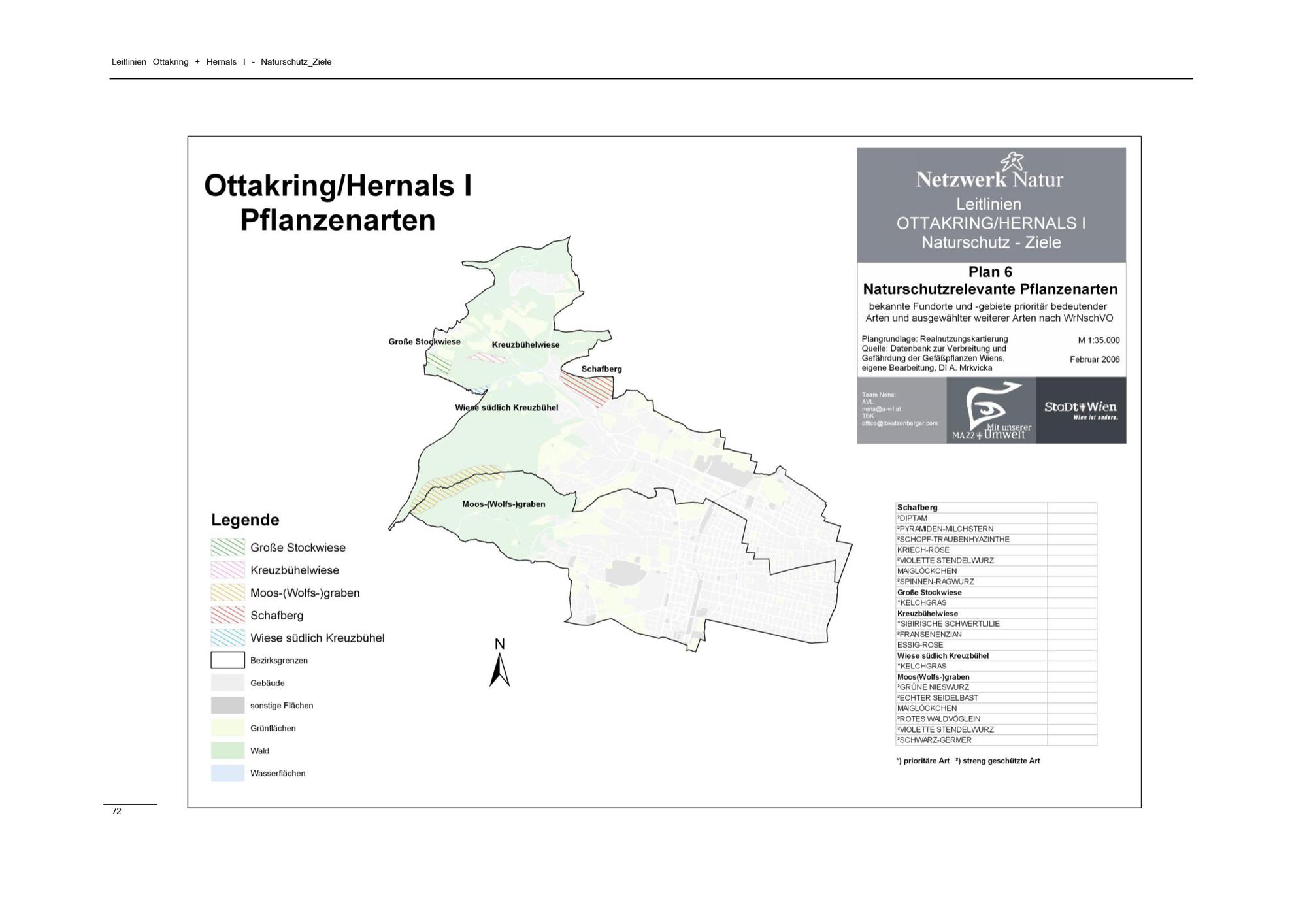This screenshot has width=1307, height=924.
Task: Click the 'Schafberg' map label
Action: click(x=601, y=369)
